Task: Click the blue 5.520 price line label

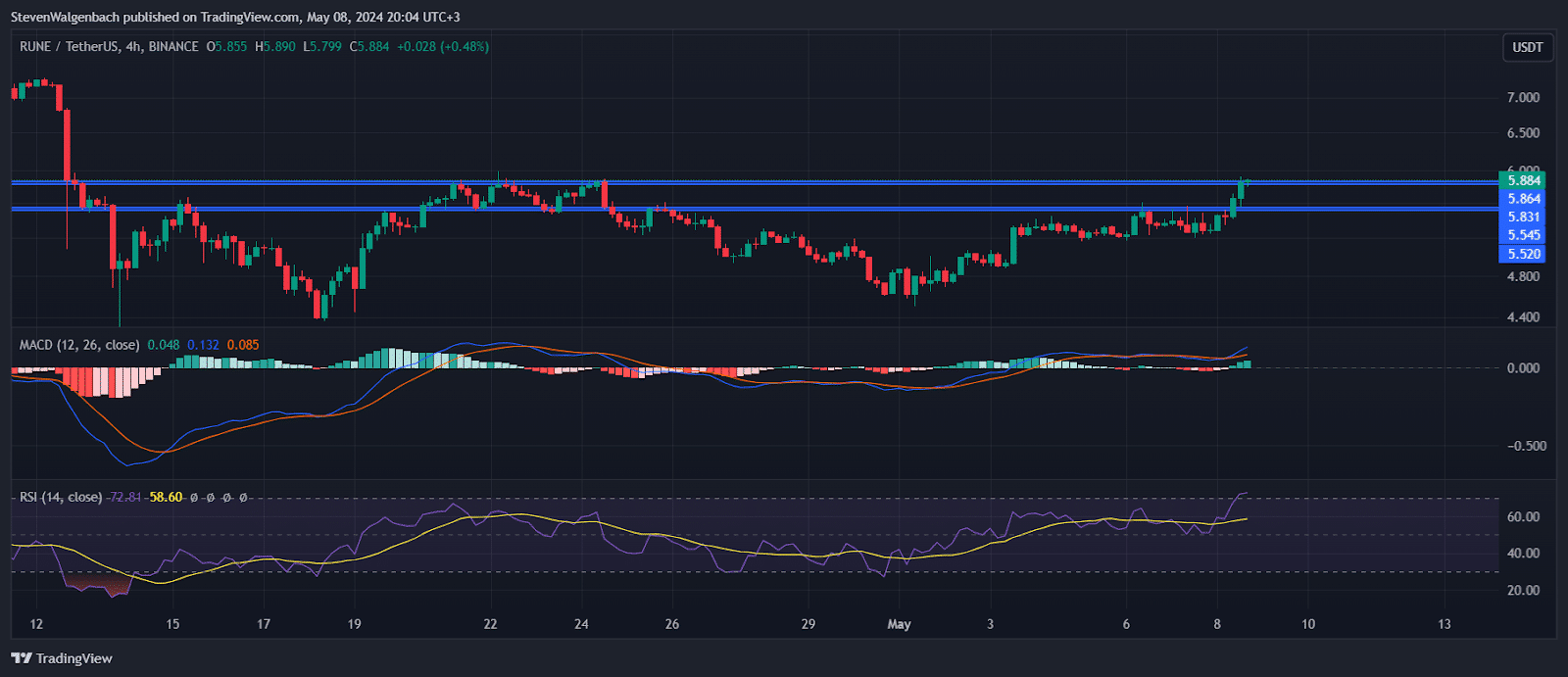Action: [1524, 254]
